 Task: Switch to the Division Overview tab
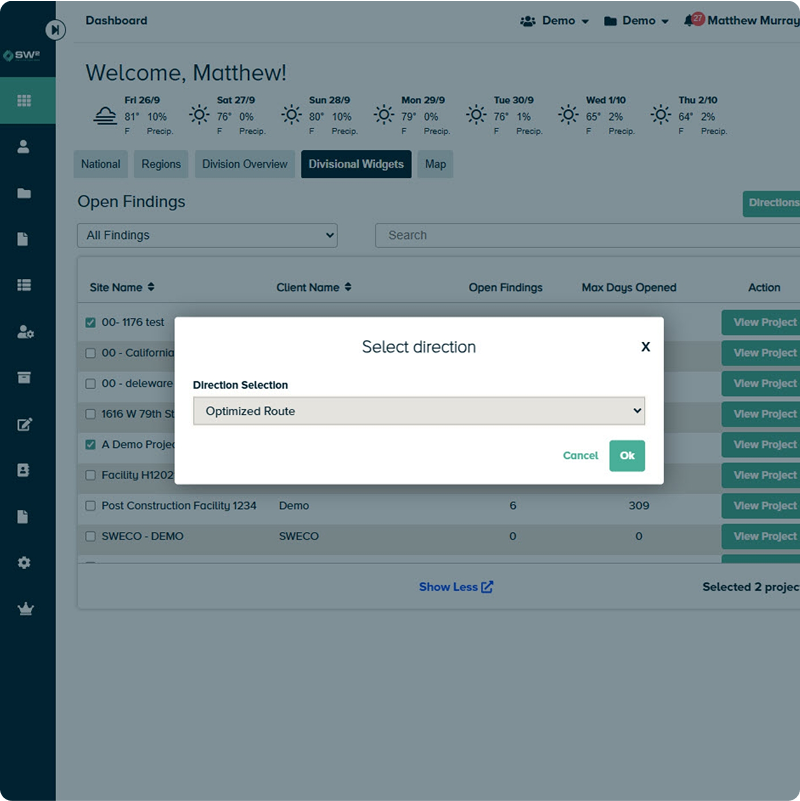click(244, 164)
